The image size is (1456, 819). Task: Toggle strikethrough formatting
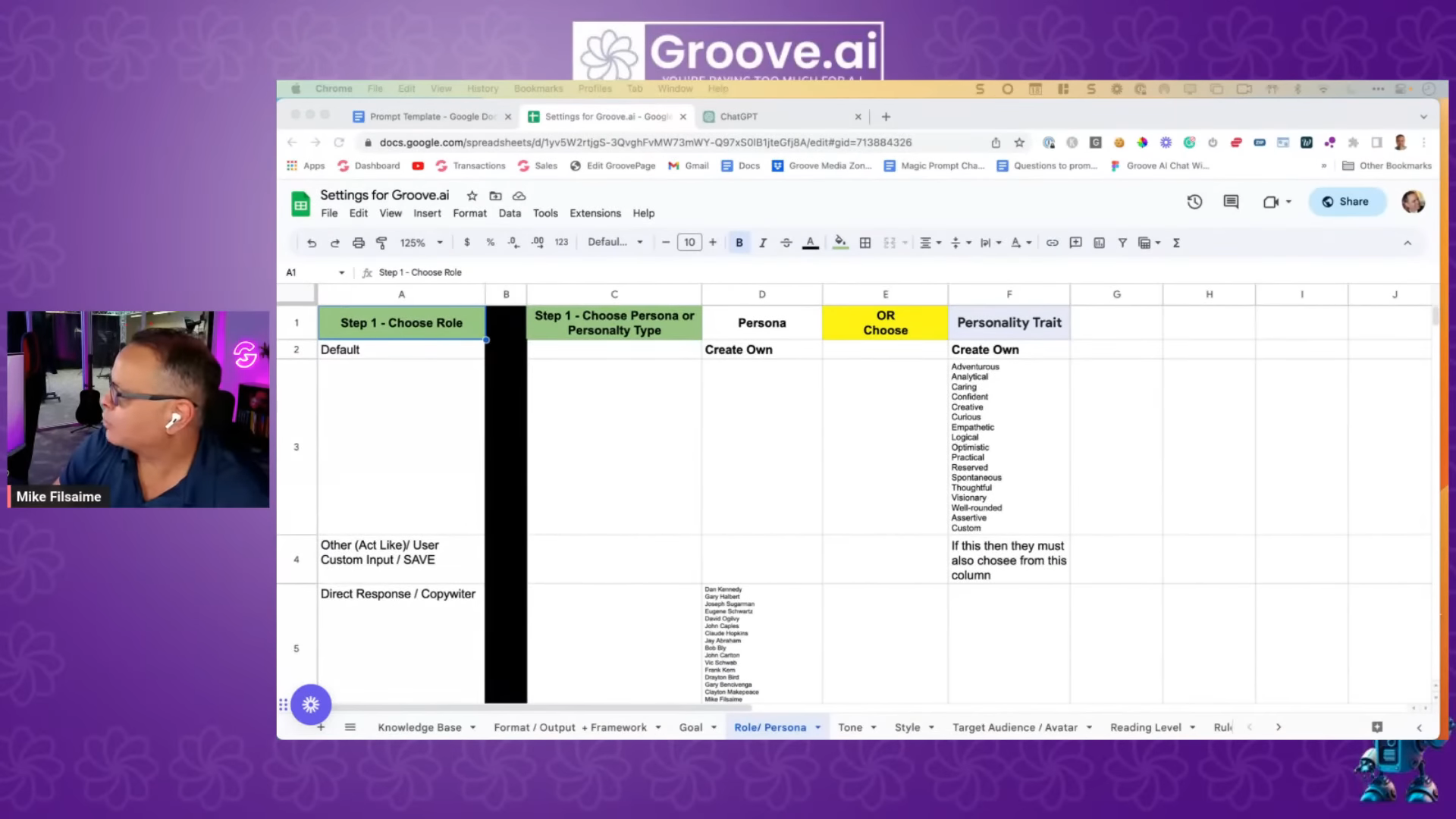tap(786, 243)
